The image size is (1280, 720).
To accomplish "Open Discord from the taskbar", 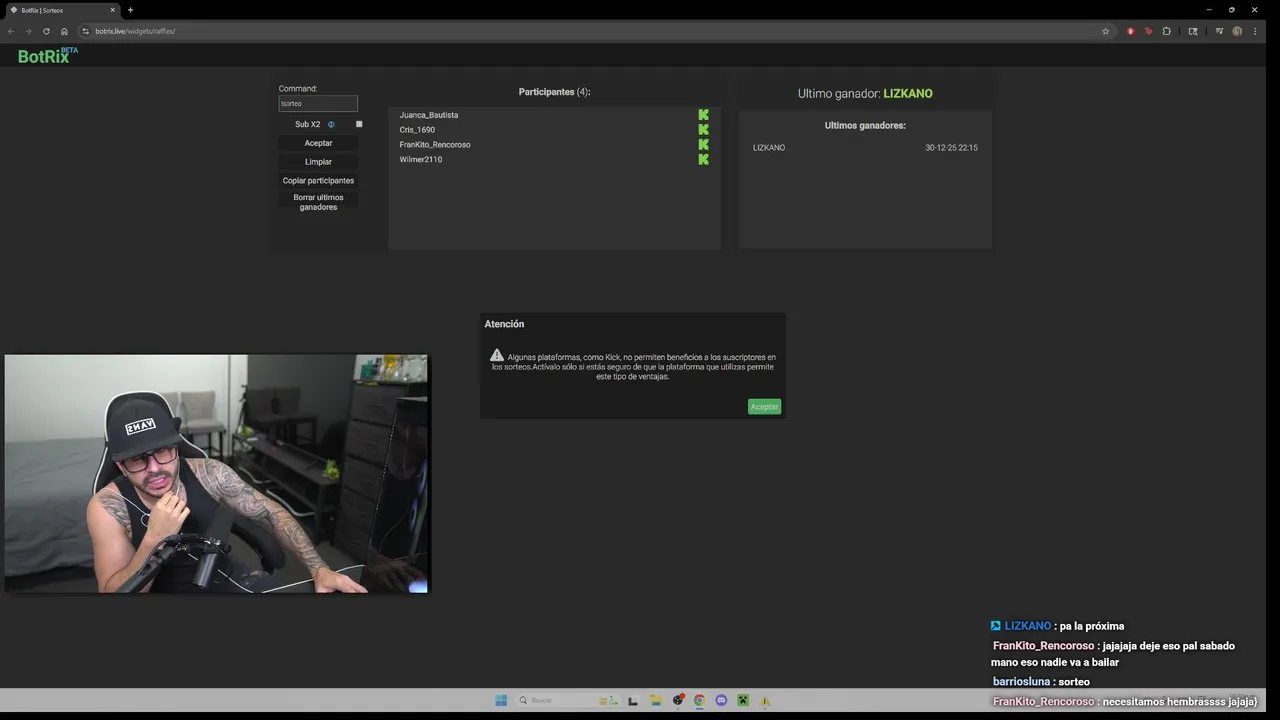I will [721, 700].
